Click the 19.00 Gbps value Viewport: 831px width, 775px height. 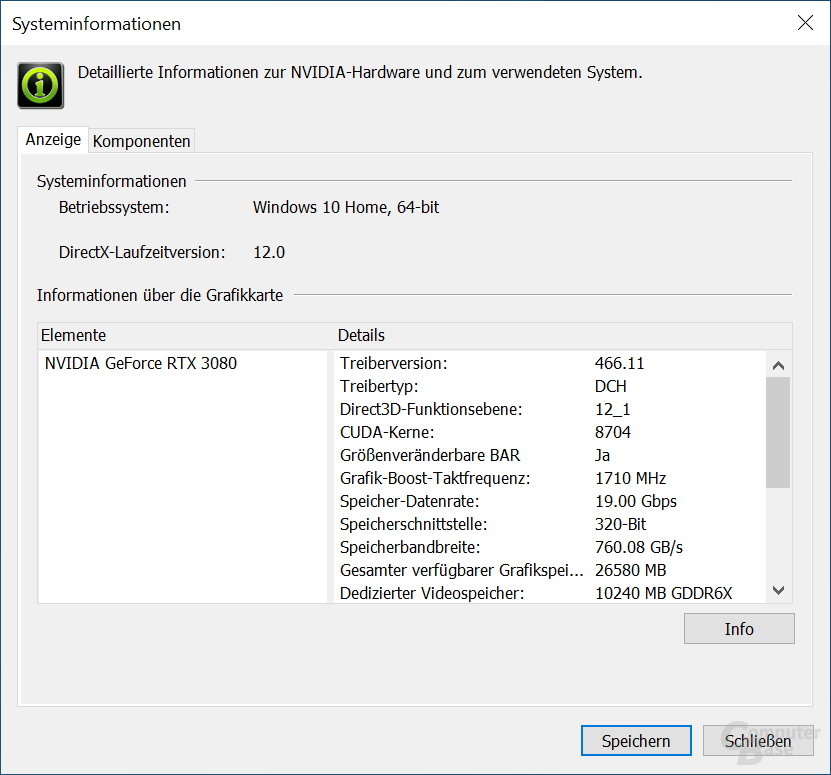(636, 501)
